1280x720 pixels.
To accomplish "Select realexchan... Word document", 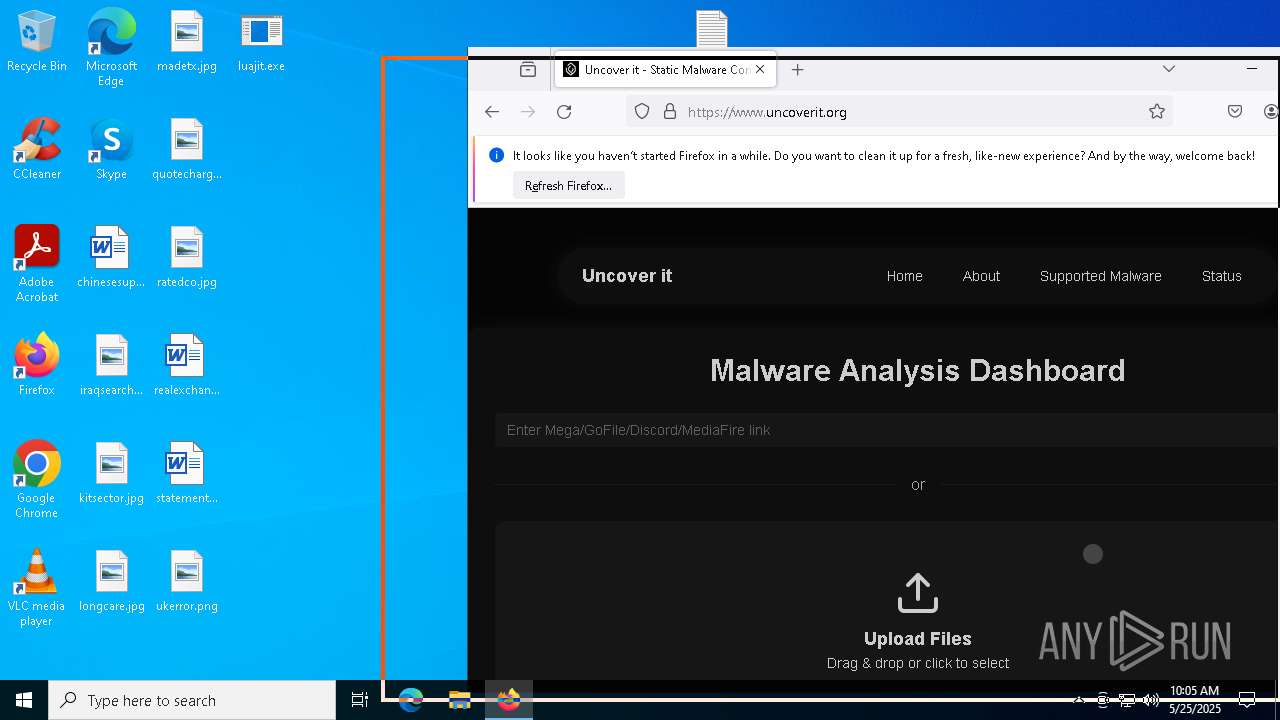I will coord(187,366).
